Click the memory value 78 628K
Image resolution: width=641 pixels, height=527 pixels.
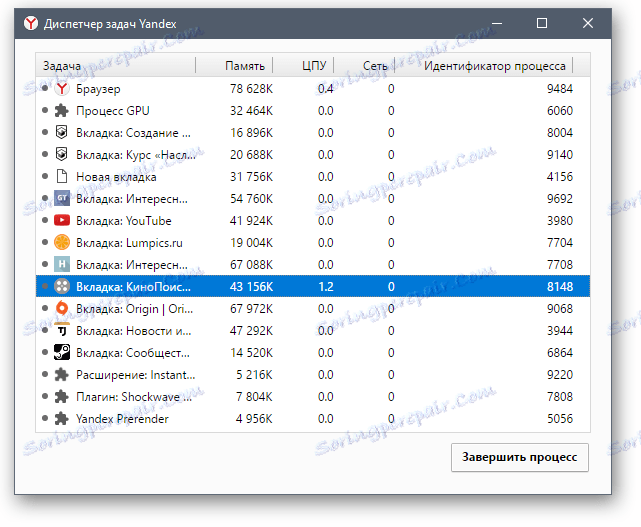point(251,89)
